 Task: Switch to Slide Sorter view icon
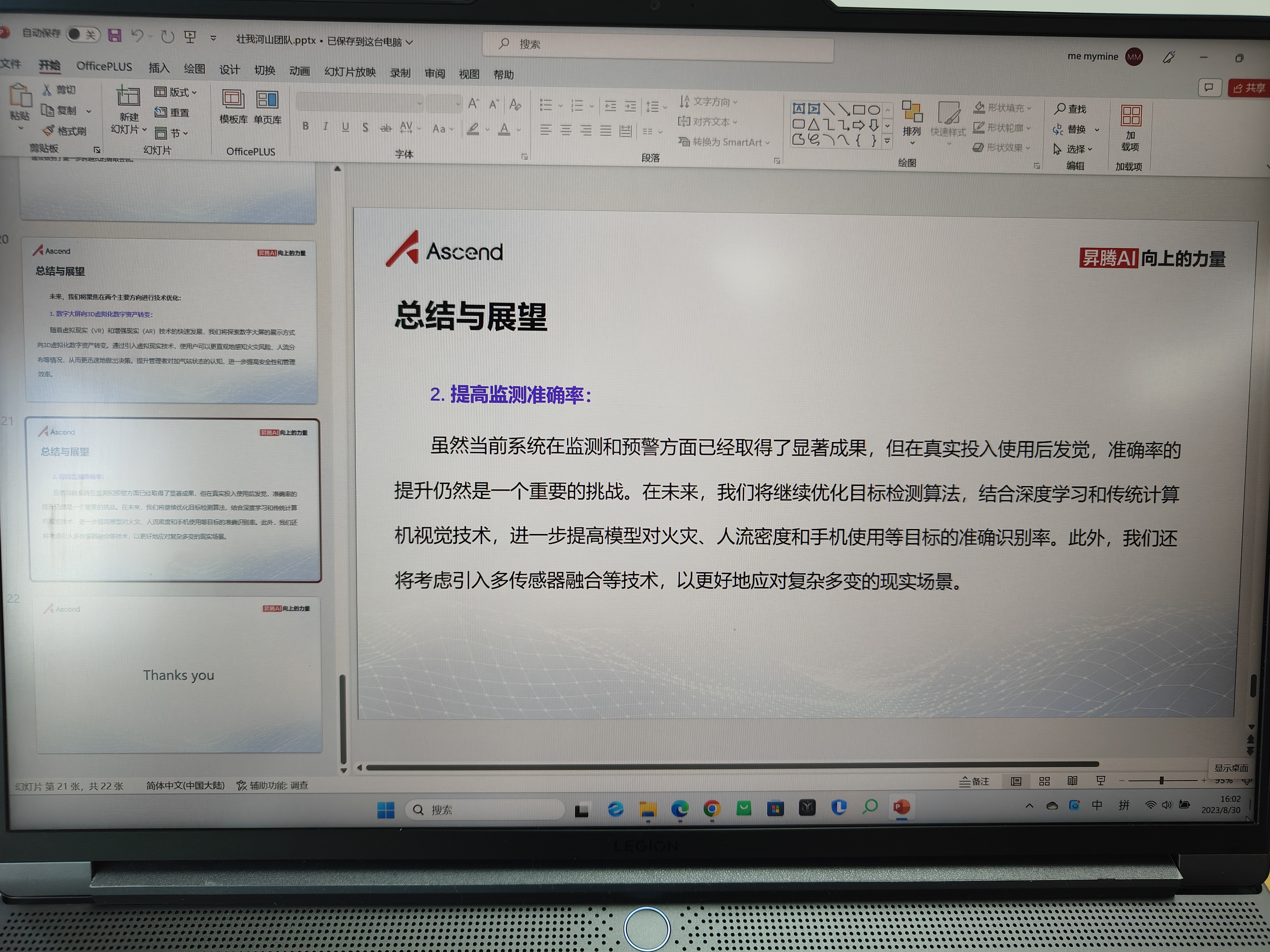[x=1044, y=781]
